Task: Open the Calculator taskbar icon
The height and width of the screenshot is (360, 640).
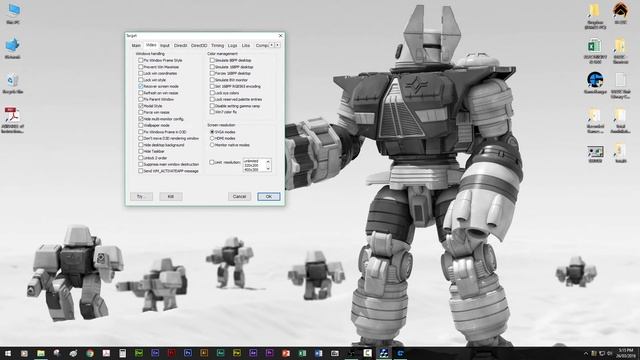Action: (x=122, y=353)
